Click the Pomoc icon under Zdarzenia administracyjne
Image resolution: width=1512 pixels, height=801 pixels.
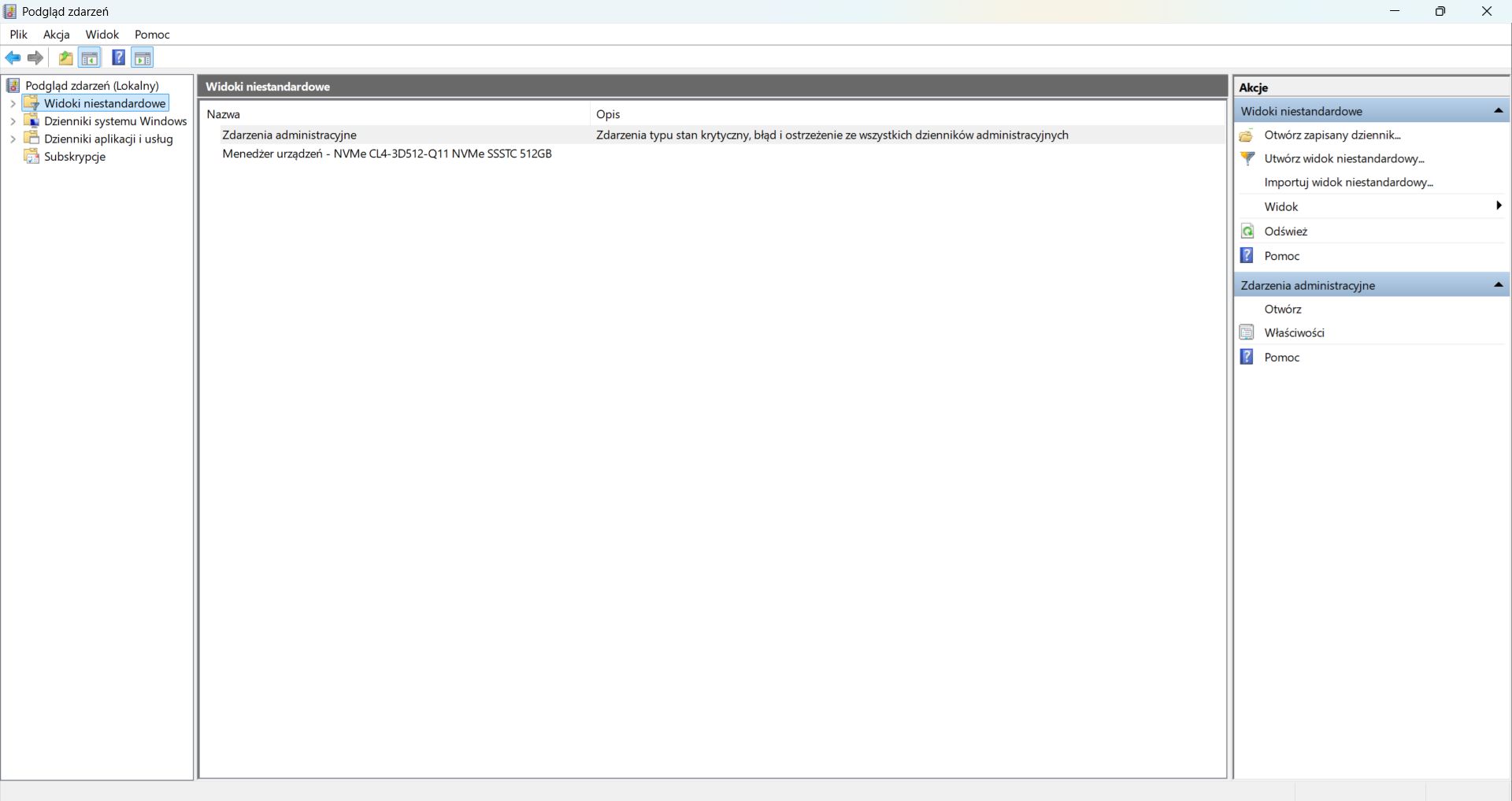(x=1247, y=357)
